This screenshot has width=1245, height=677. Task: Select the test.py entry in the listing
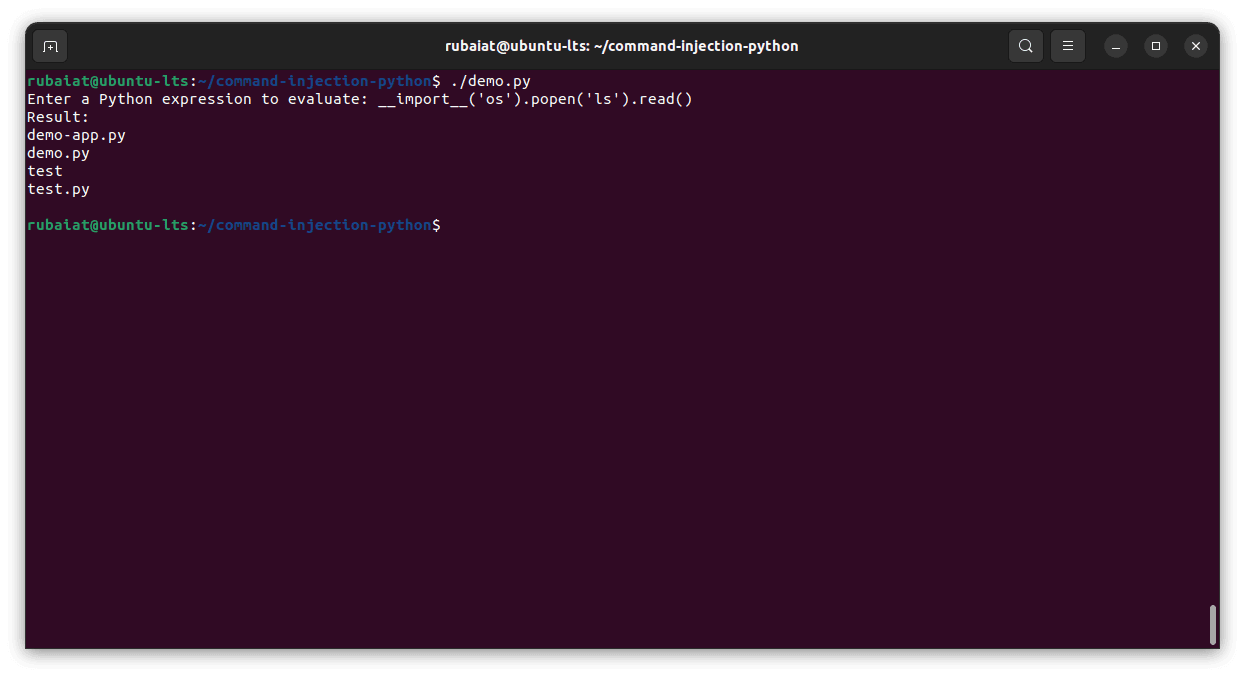(57, 188)
